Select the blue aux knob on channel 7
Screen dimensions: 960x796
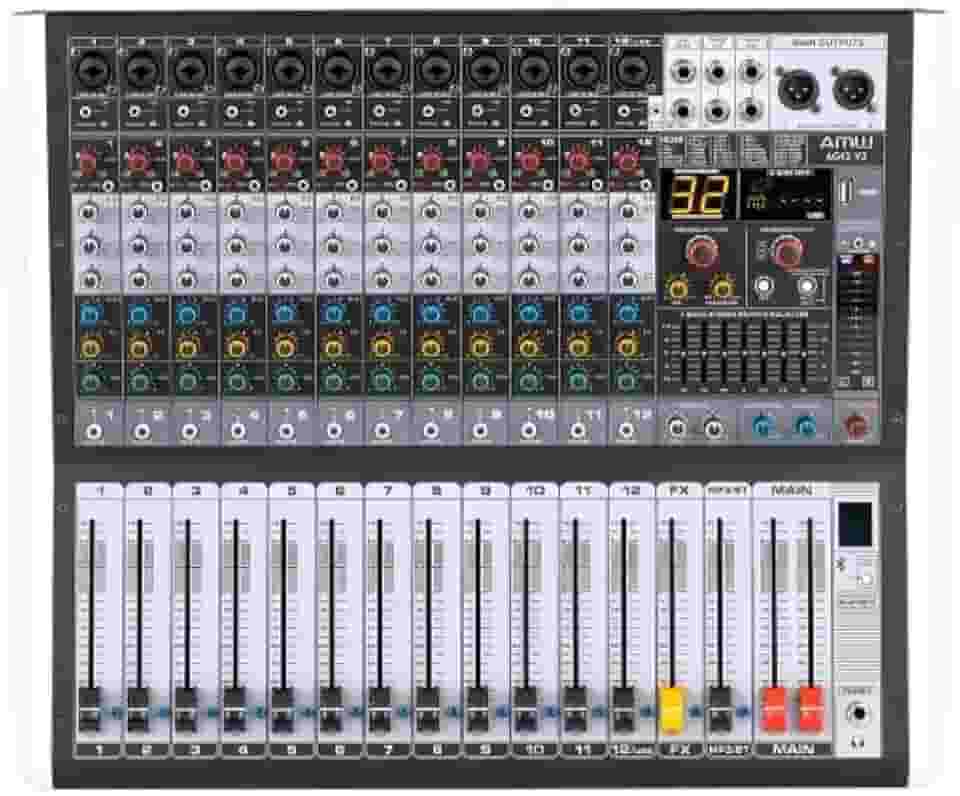383,313
